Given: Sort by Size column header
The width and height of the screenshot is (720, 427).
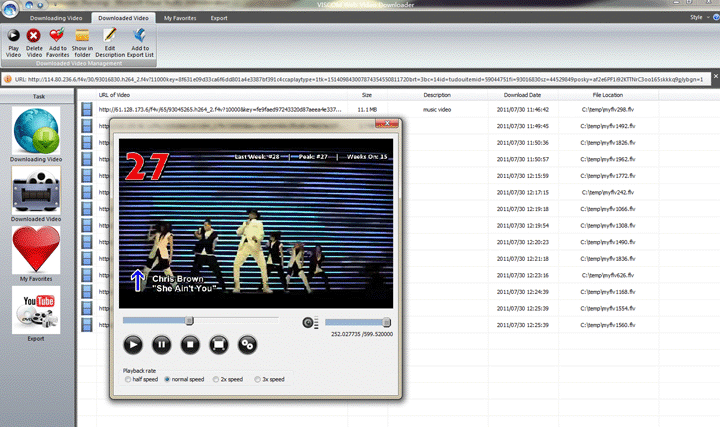Looking at the screenshot, I should [367, 95].
